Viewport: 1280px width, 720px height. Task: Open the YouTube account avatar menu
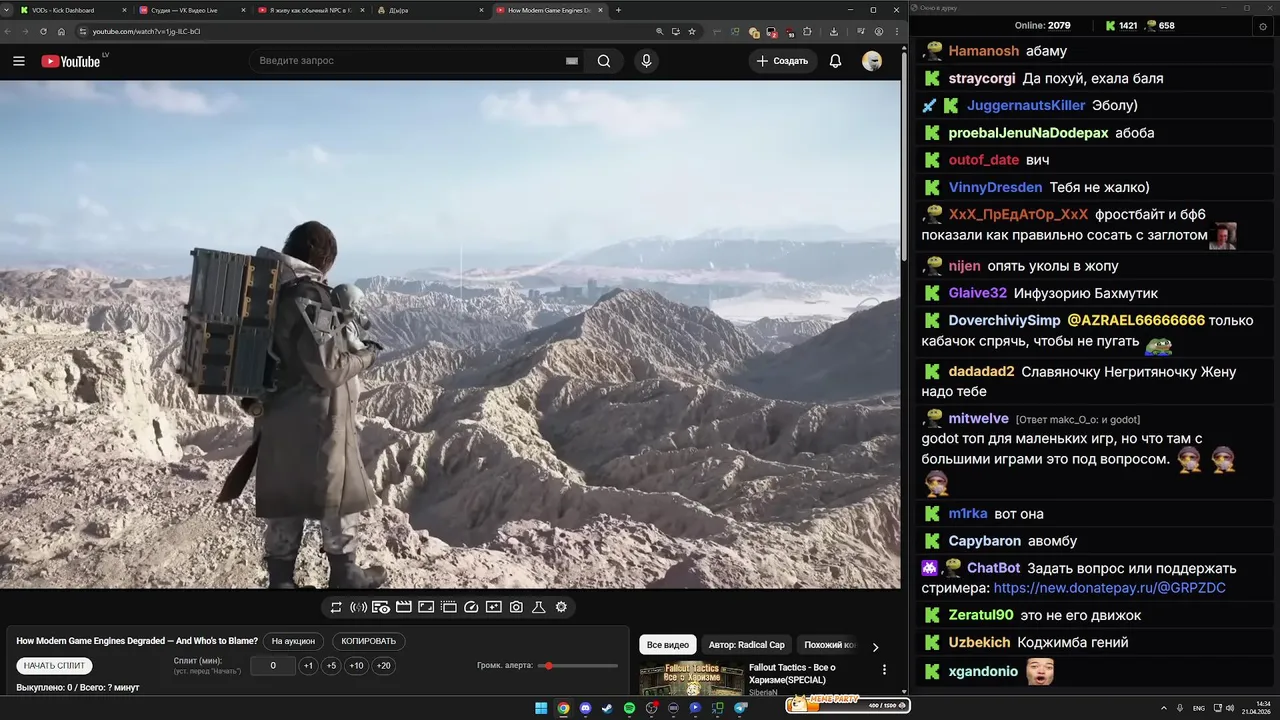(872, 61)
